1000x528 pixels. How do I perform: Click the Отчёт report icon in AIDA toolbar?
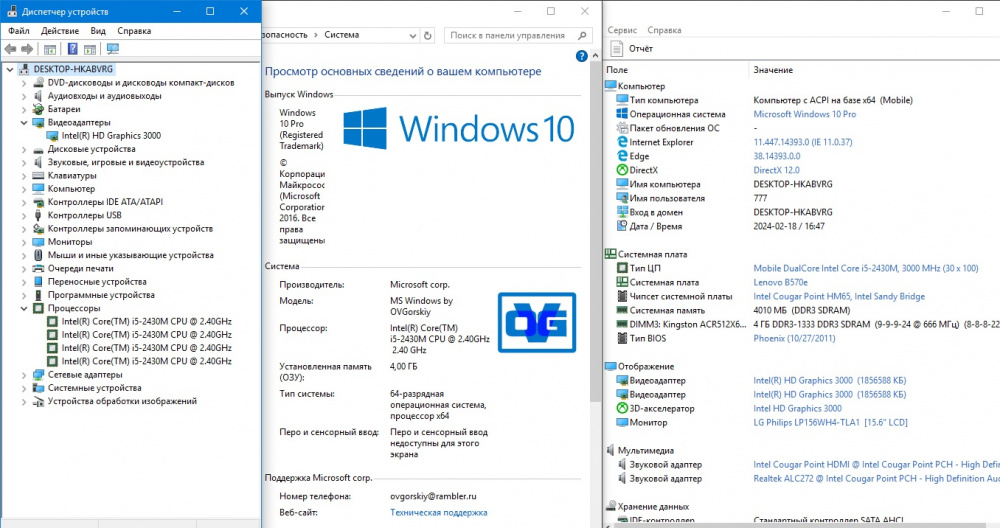[x=617, y=48]
